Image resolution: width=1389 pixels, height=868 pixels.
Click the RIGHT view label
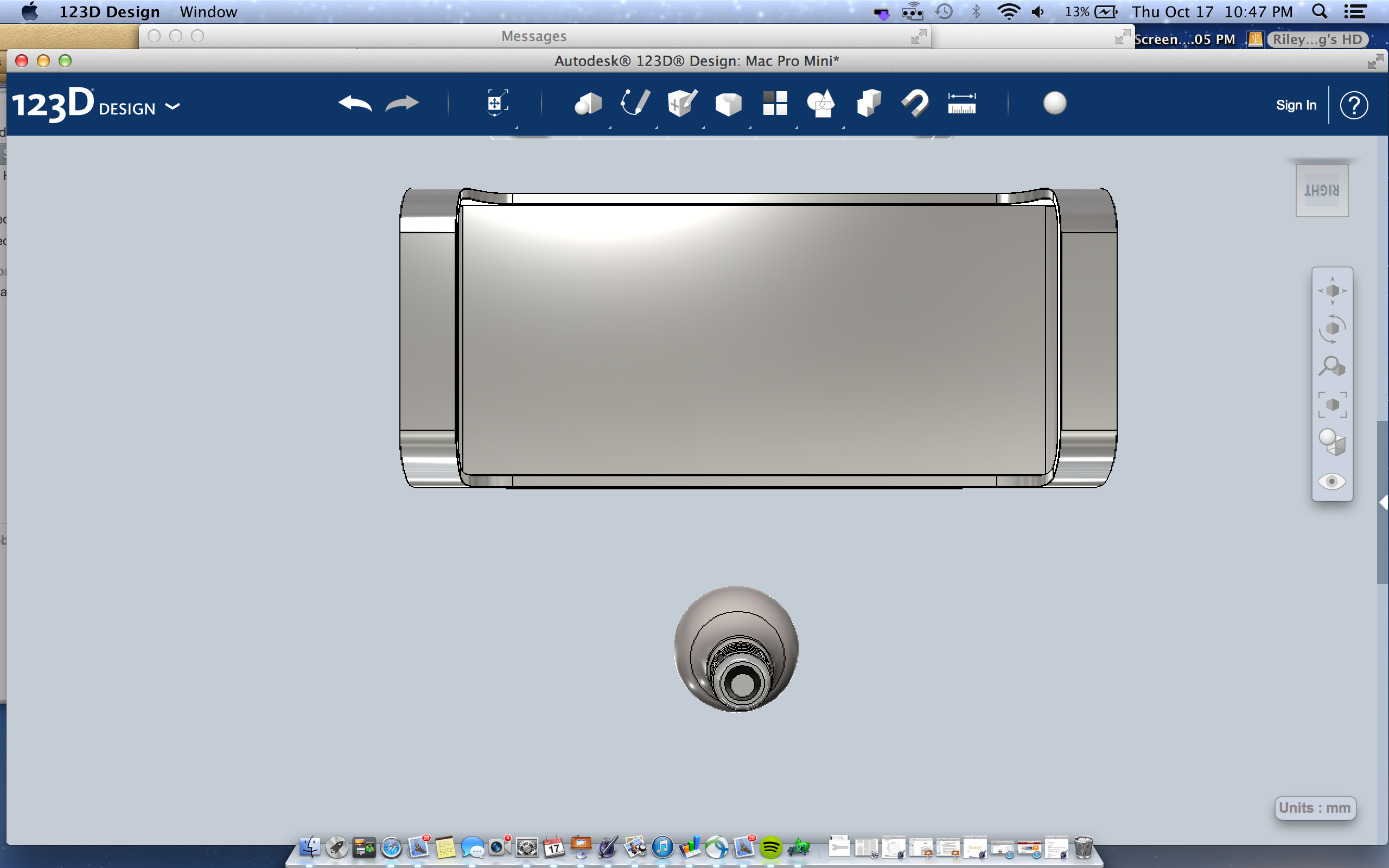click(1321, 189)
